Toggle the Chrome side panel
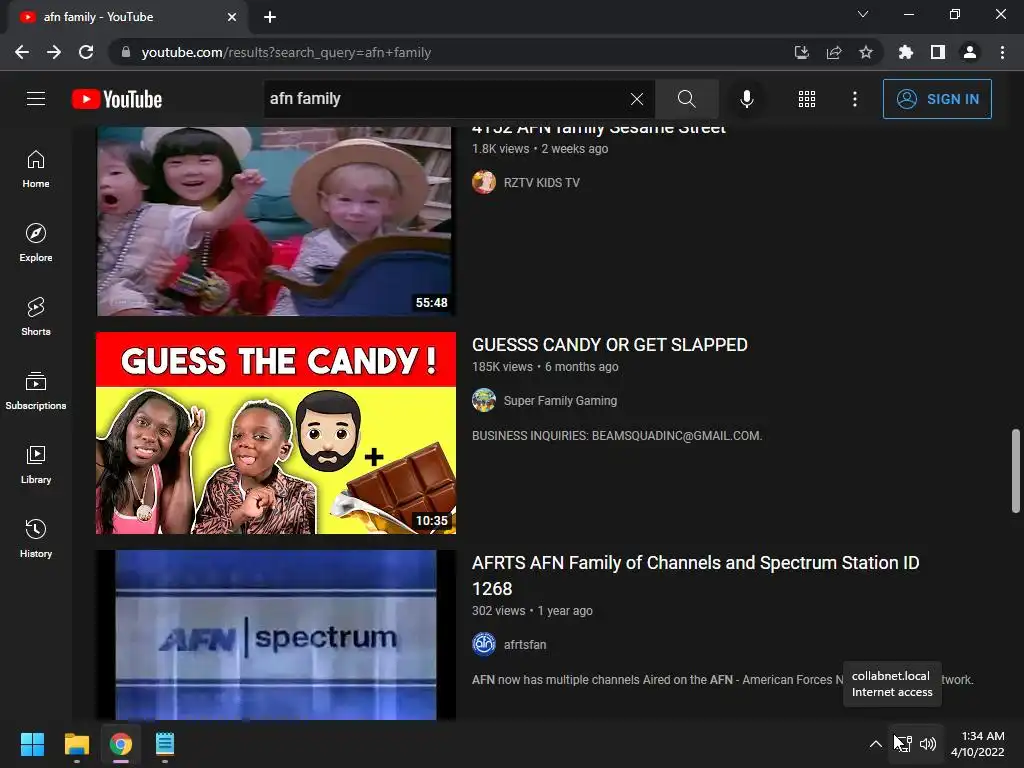 click(937, 52)
